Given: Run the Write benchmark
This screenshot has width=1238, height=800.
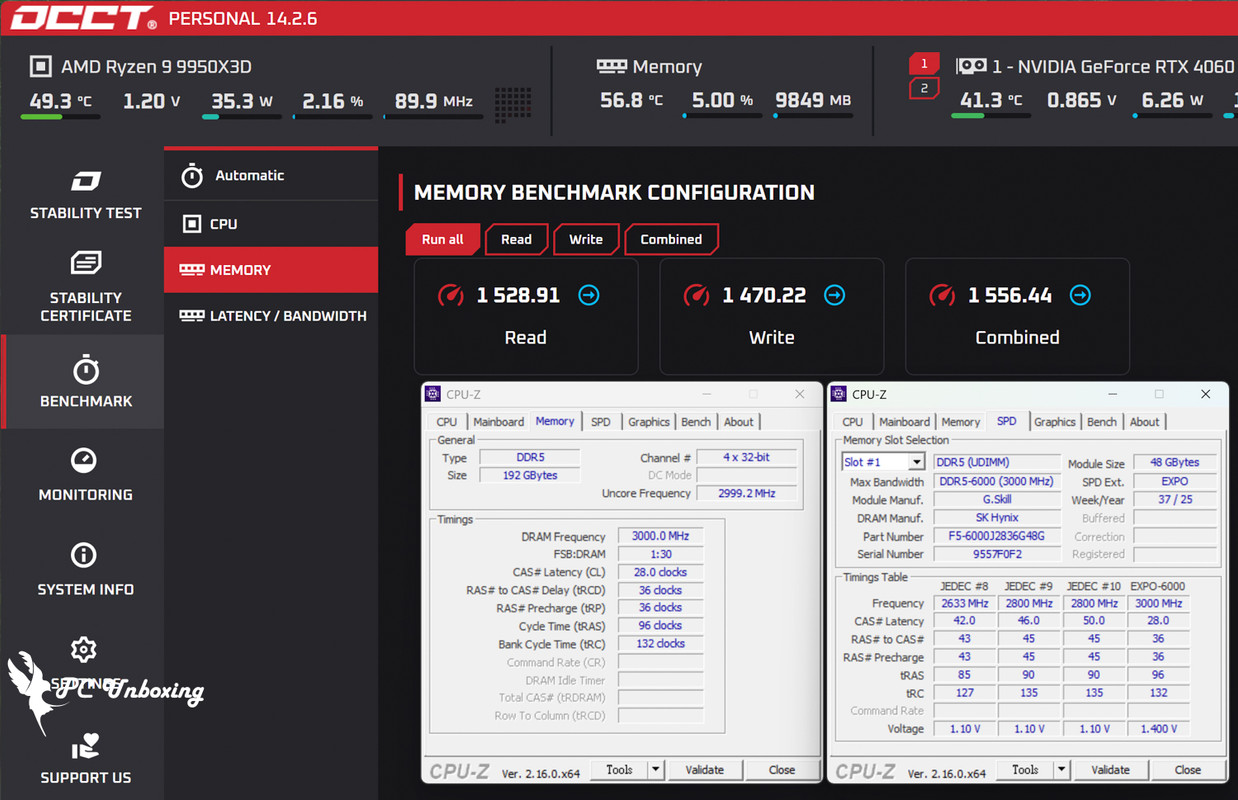Looking at the screenshot, I should 586,239.
